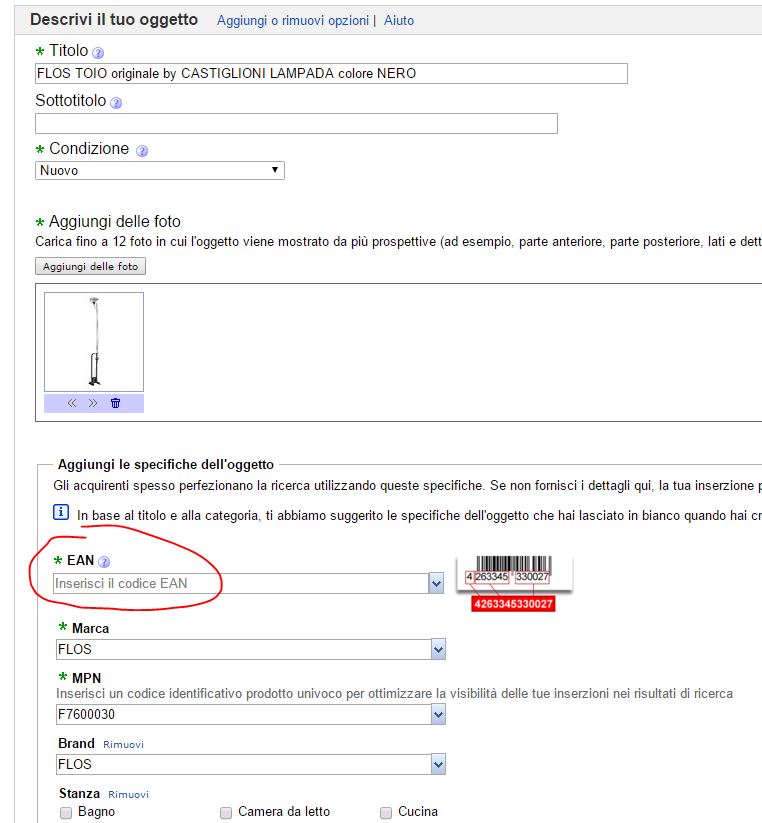The height and width of the screenshot is (823, 762).
Task: Expand the Marca dropdown arrow
Action: (438, 649)
